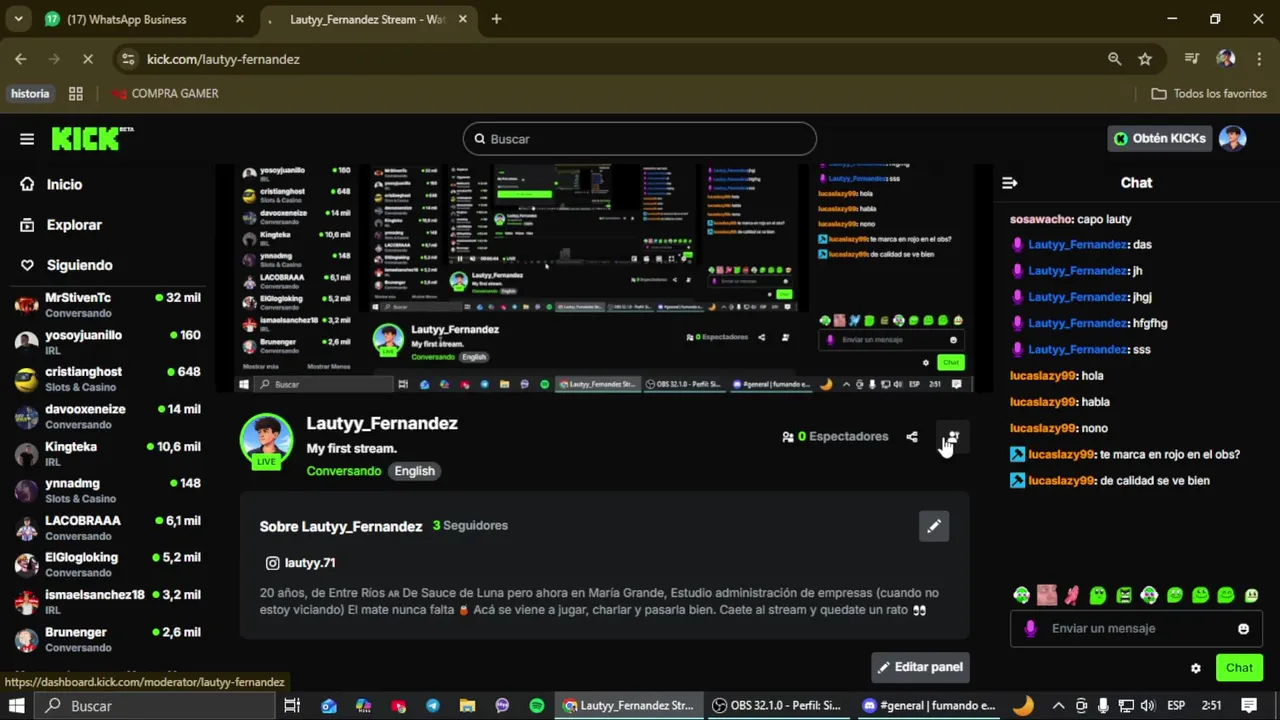1280x720 pixels.
Task: Open the COMPRA GAMER bookmark
Action: point(165,93)
